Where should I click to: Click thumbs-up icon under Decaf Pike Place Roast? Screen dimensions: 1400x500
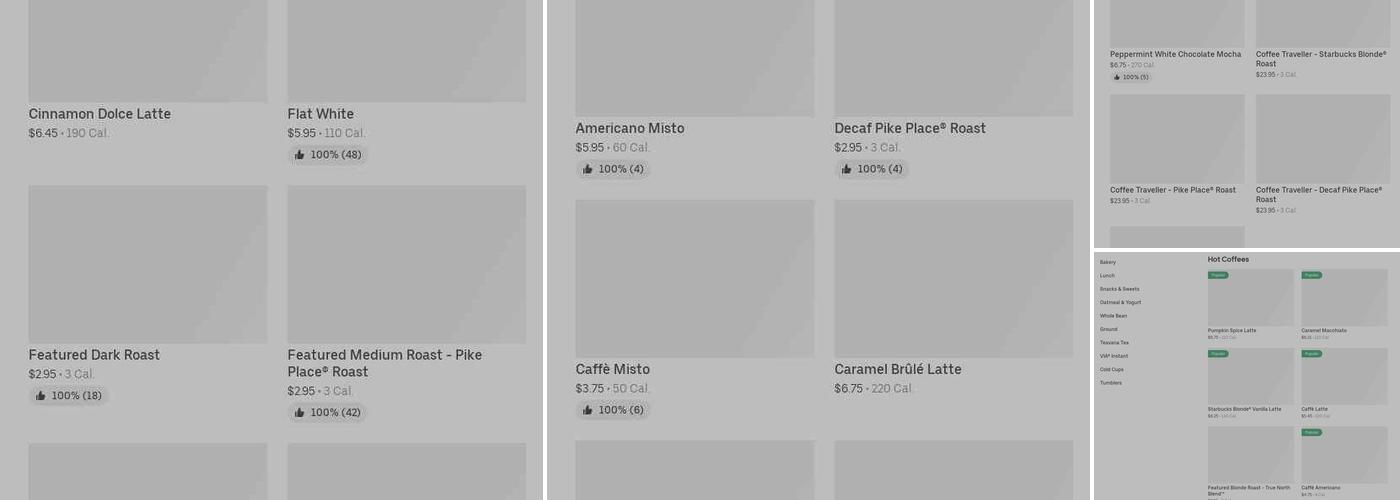846,170
